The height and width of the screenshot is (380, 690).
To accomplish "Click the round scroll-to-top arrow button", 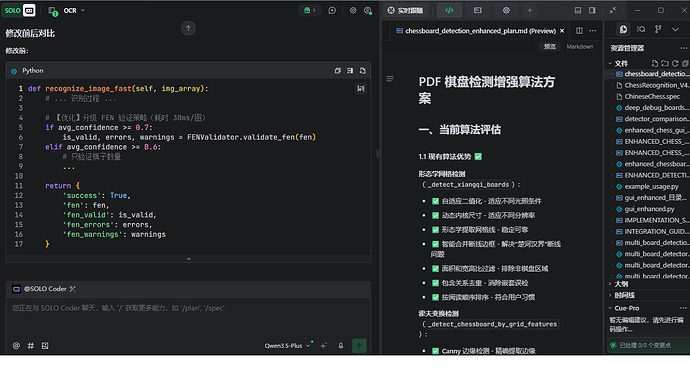I will coord(188,28).
